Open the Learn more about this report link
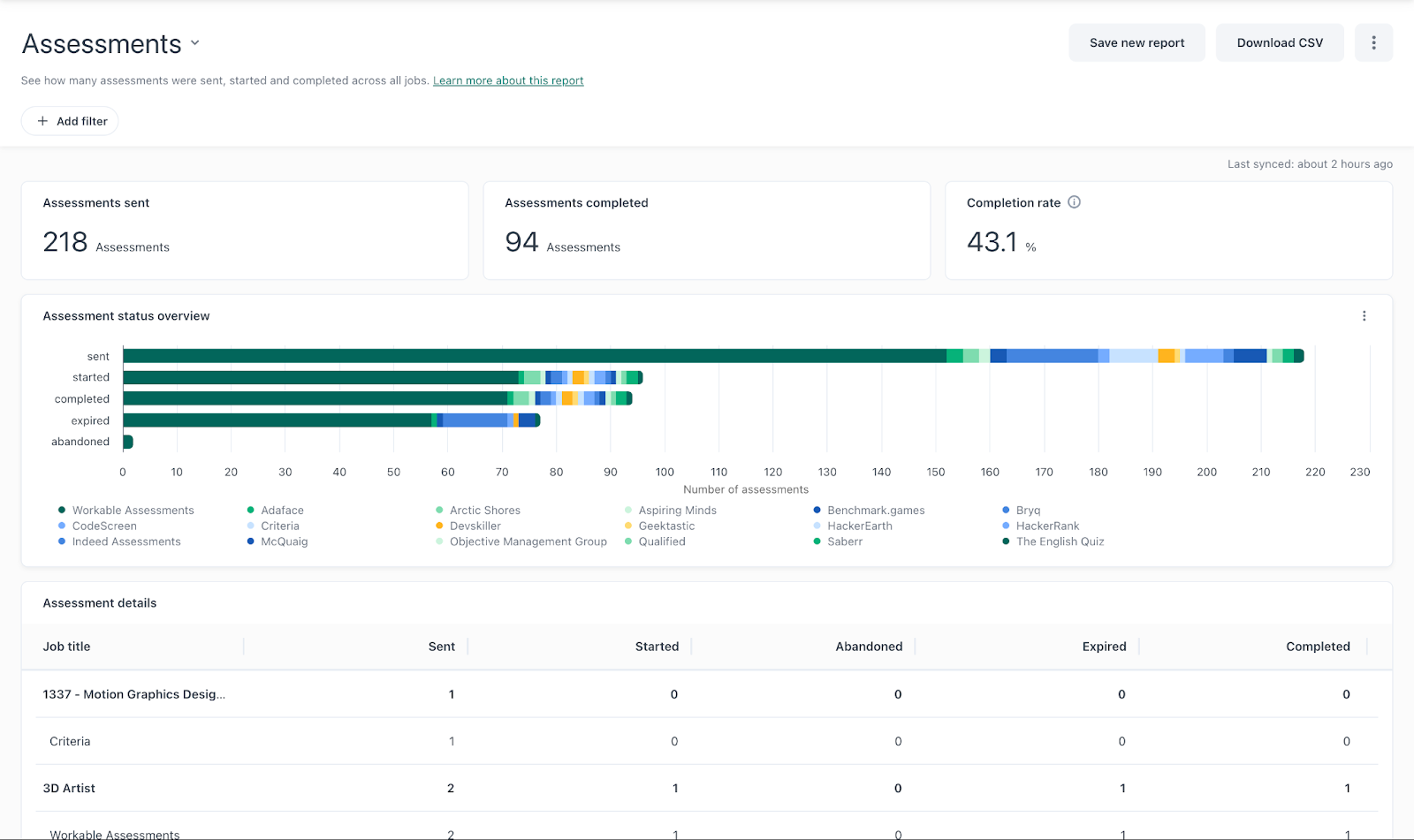The image size is (1414, 840). pos(508,80)
